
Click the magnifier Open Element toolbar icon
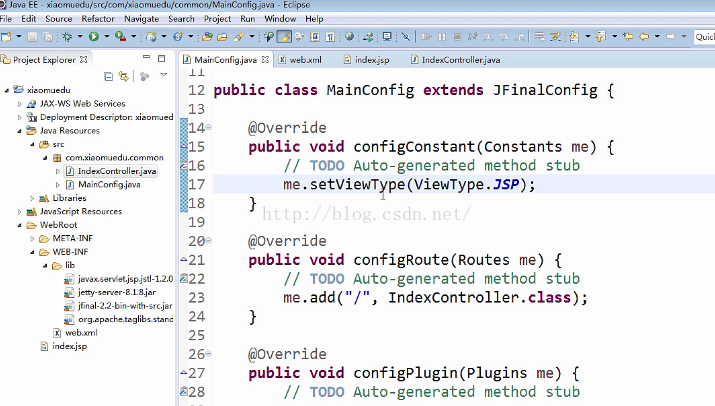click(x=269, y=36)
